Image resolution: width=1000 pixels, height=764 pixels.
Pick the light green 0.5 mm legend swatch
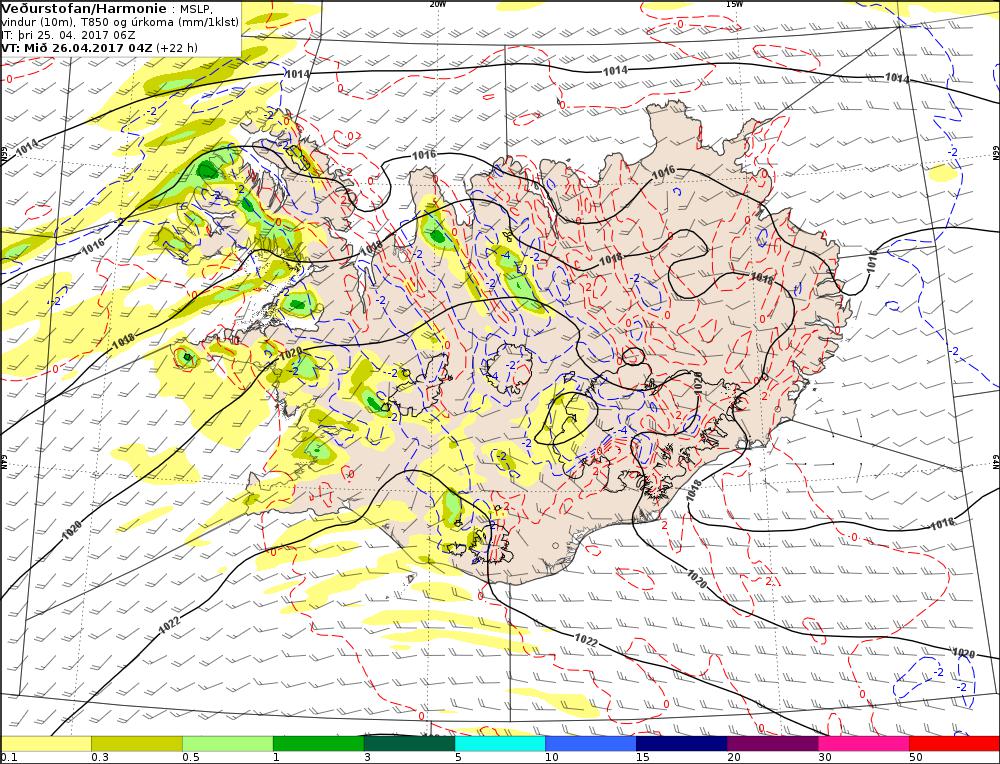tap(228, 744)
